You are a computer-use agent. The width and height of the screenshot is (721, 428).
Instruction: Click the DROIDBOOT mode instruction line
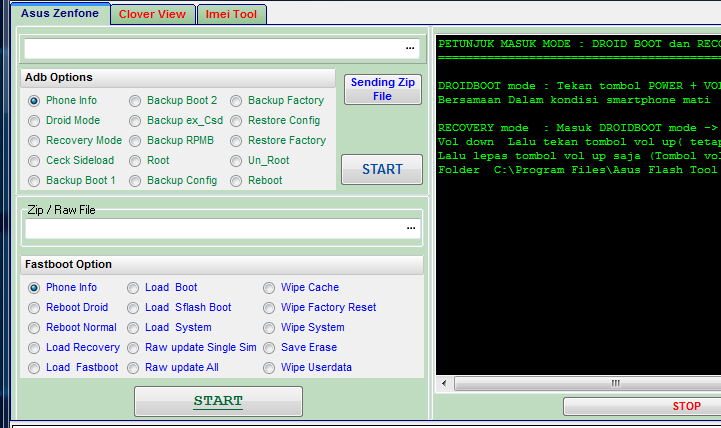pyautogui.click(x=579, y=86)
